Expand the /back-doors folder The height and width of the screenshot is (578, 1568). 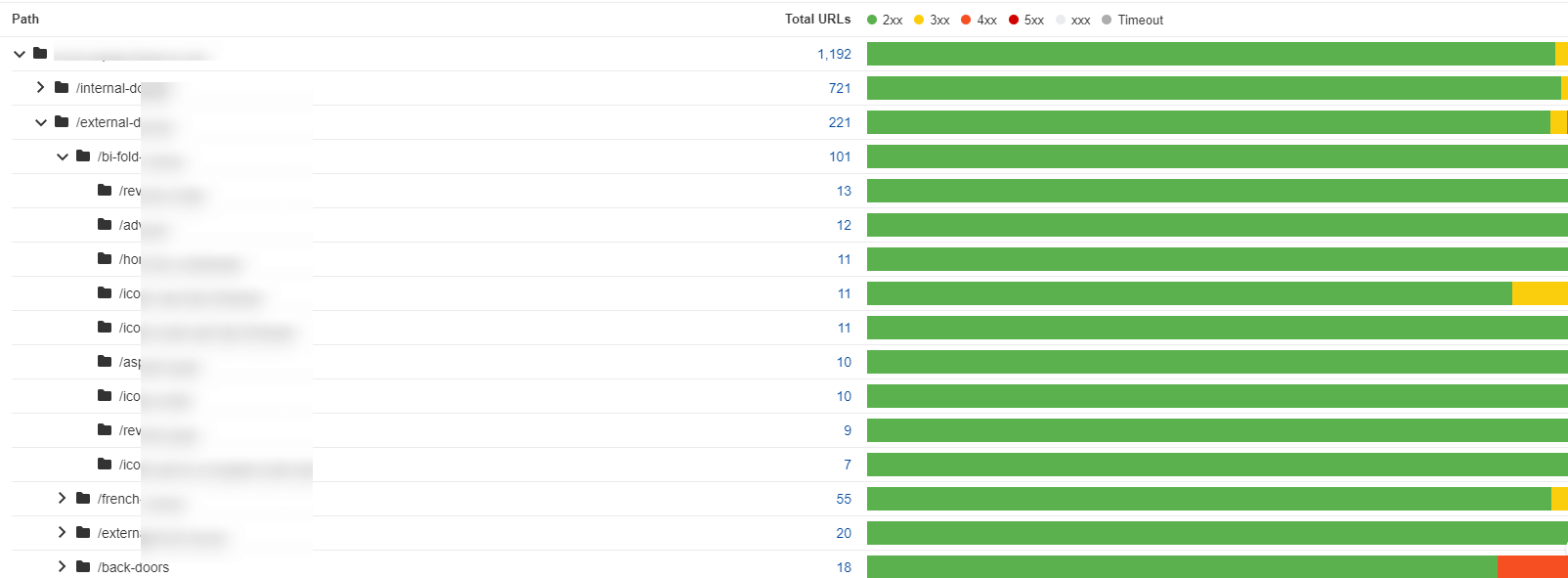(x=62, y=566)
